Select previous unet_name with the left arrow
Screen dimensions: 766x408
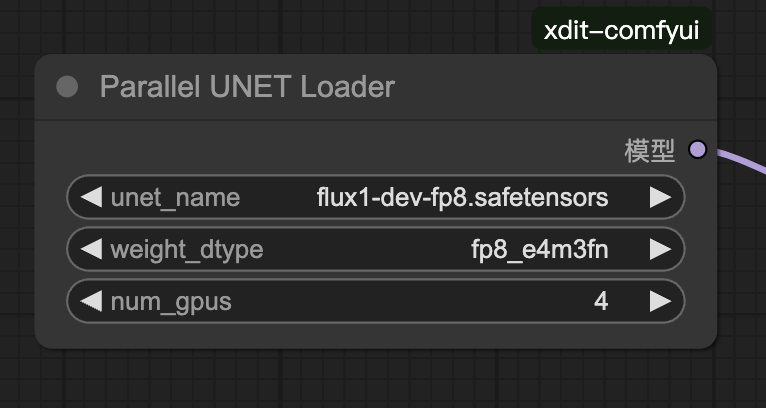click(x=91, y=197)
